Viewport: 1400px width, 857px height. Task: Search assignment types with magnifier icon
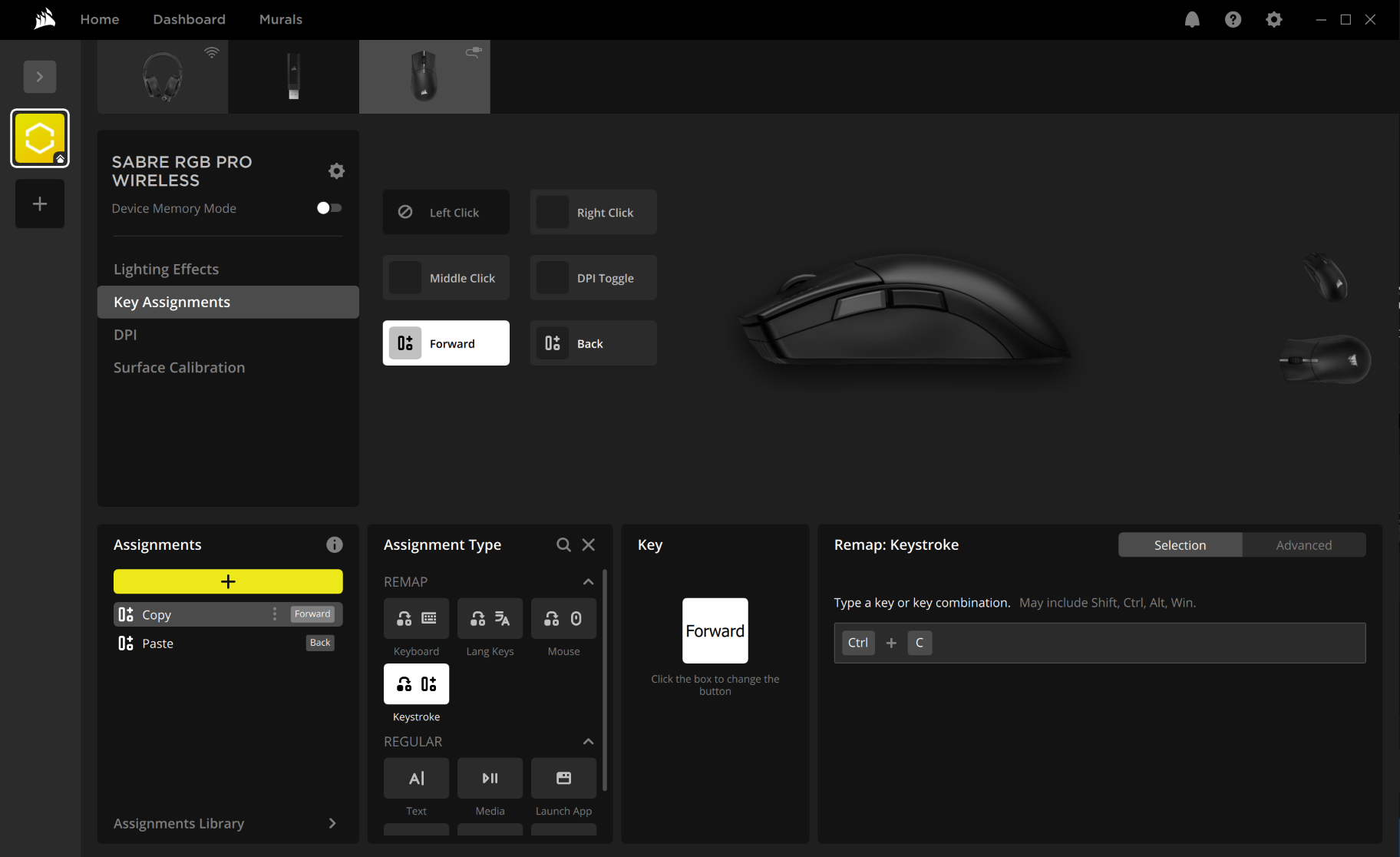(x=563, y=544)
